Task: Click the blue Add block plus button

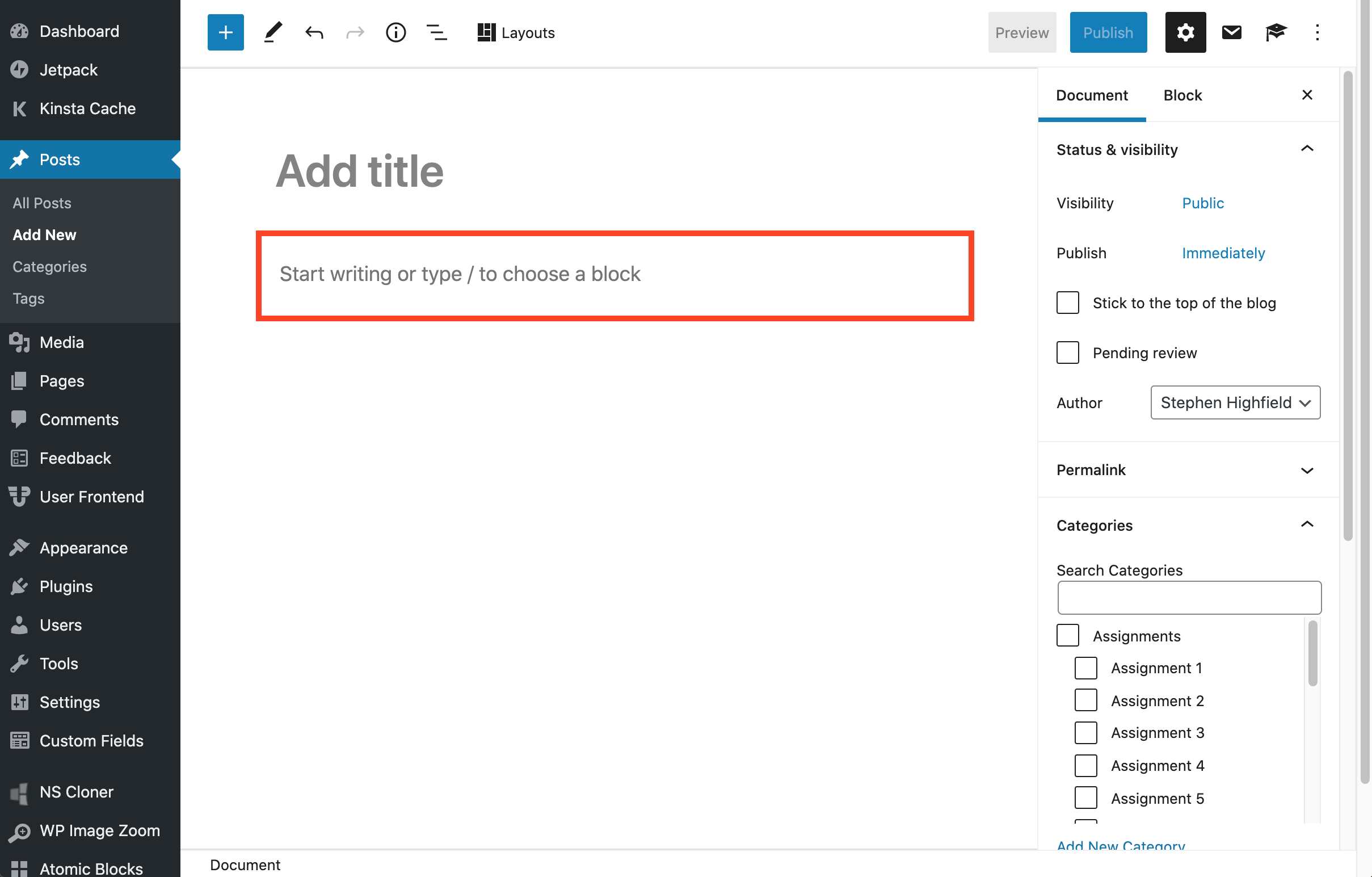Action: (225, 32)
